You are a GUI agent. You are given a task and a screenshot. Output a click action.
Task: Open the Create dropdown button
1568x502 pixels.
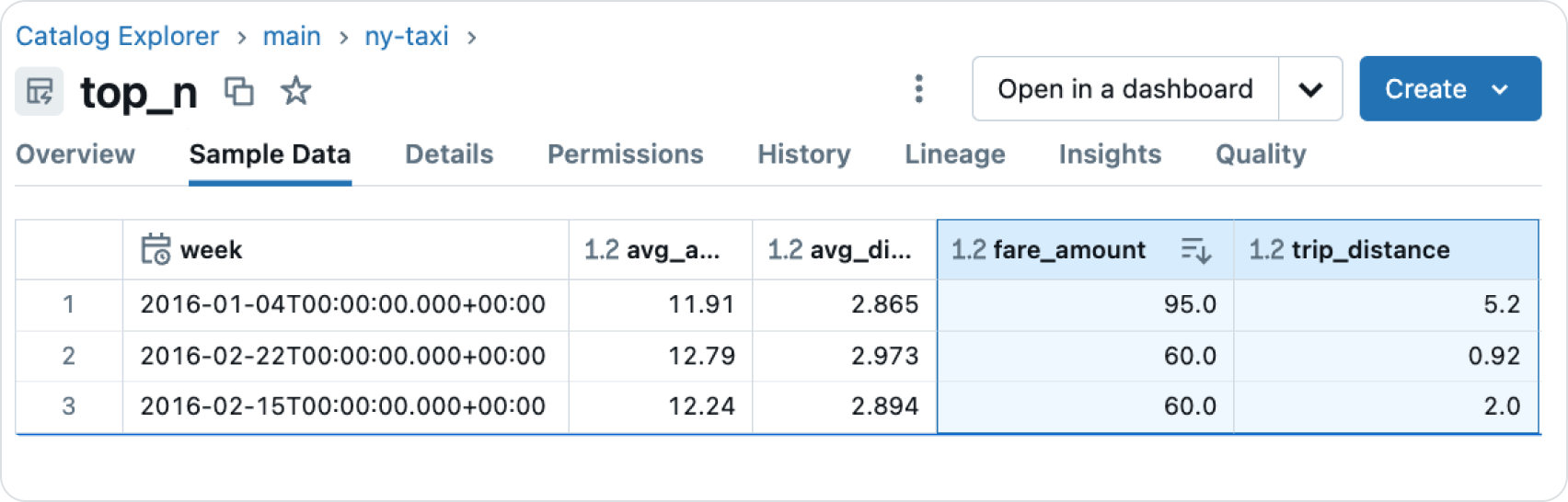(1449, 89)
